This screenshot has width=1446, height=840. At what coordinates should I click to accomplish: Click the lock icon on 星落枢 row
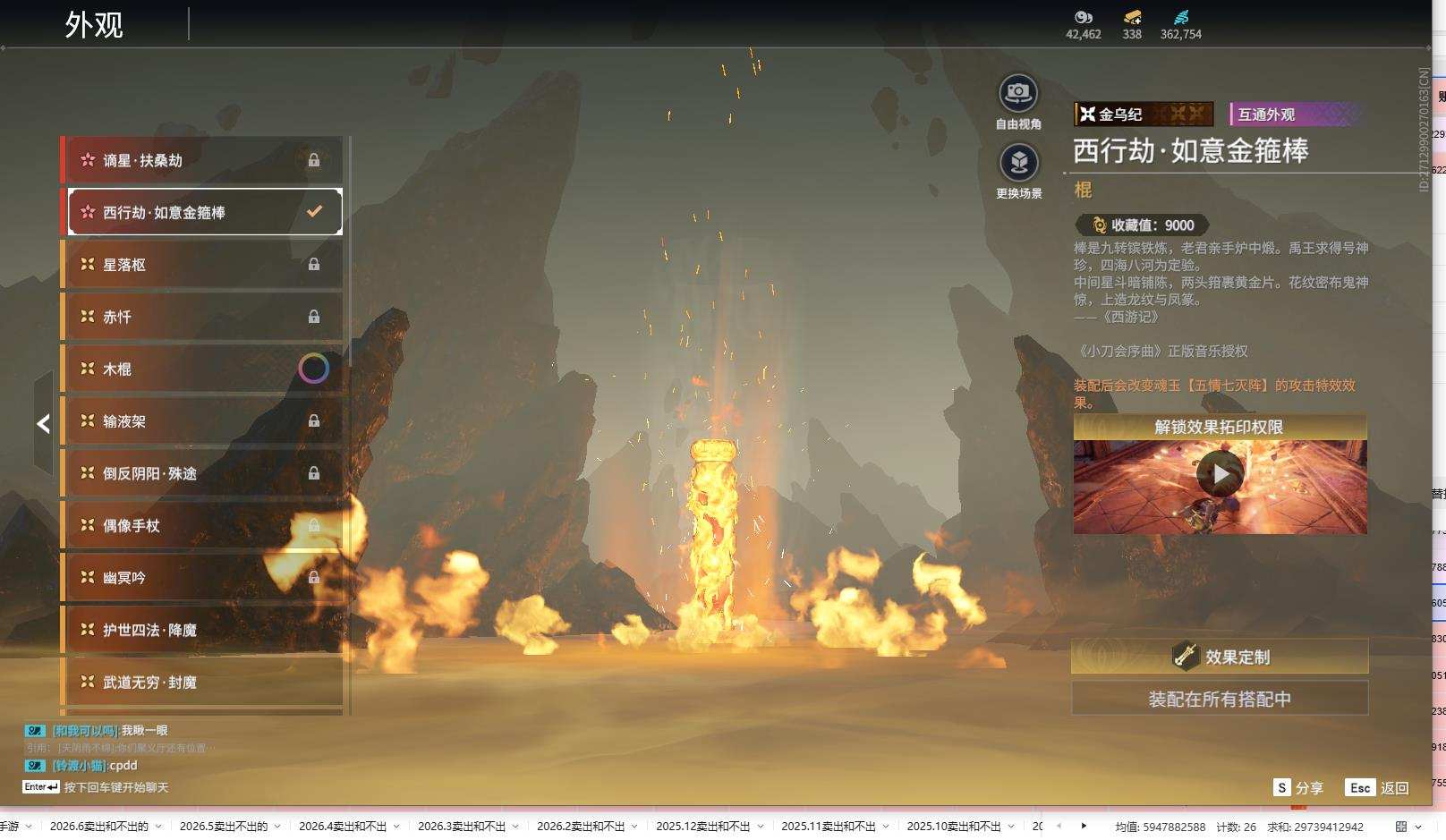(x=314, y=264)
